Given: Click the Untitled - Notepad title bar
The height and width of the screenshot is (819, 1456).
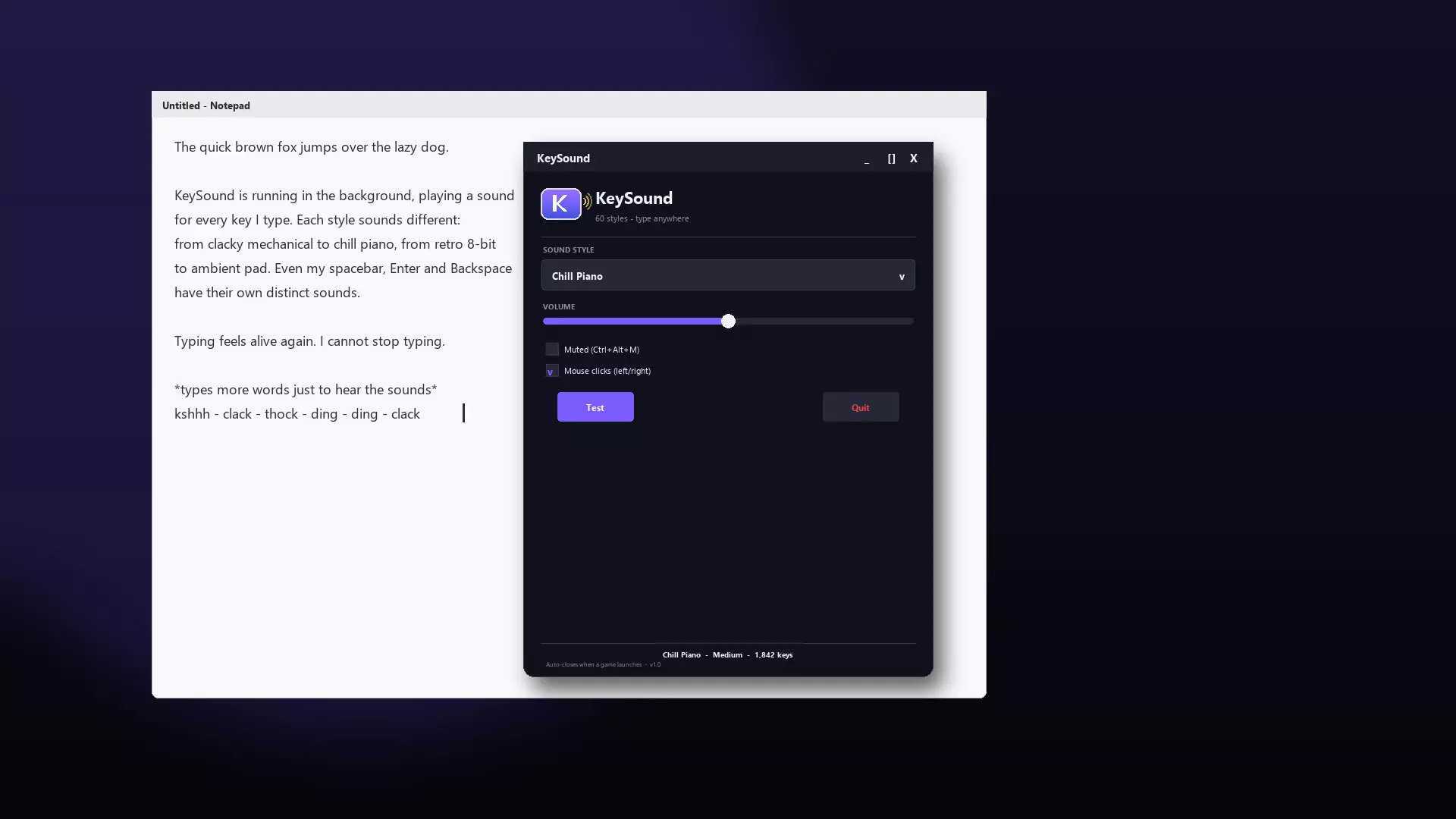Looking at the screenshot, I should 569,105.
